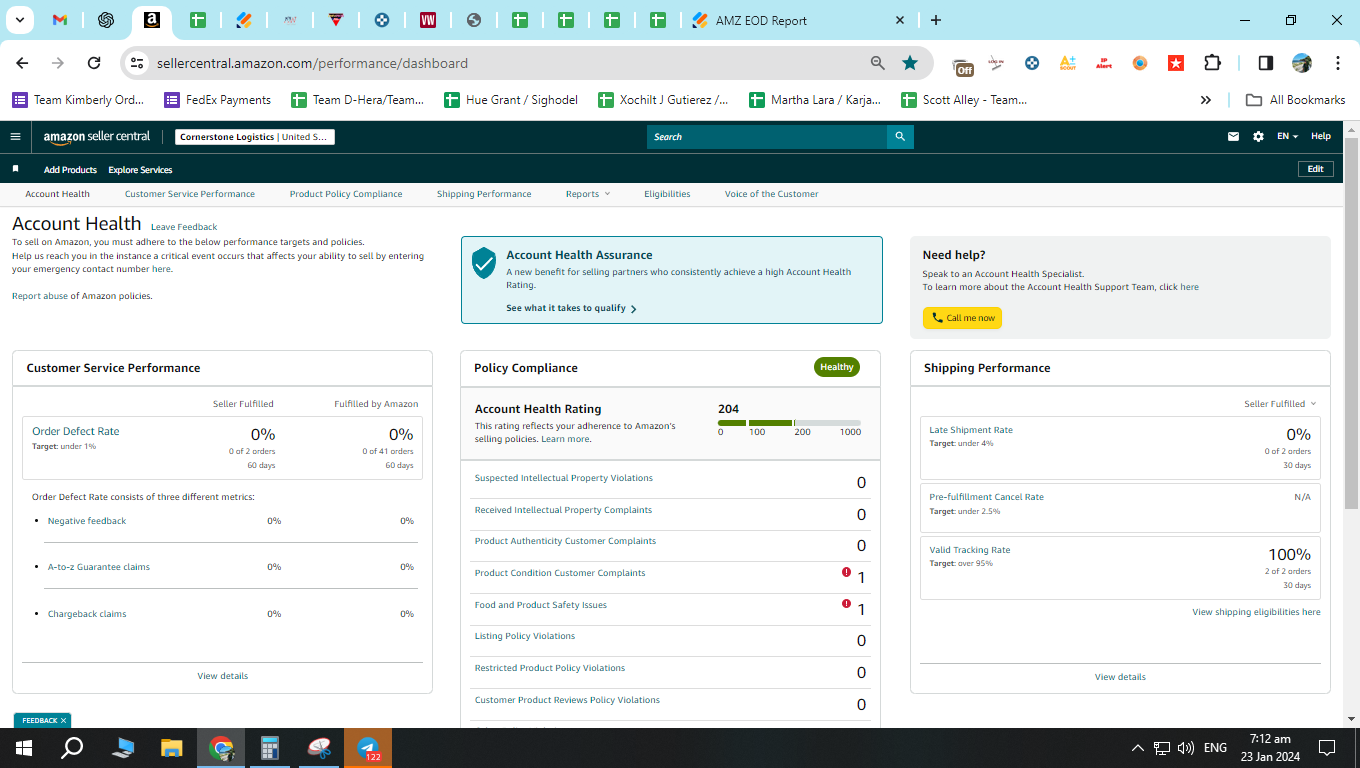Viewport: 1360px width, 768px height.
Task: Open the Chrome extensions puzzle icon
Action: [x=1212, y=63]
